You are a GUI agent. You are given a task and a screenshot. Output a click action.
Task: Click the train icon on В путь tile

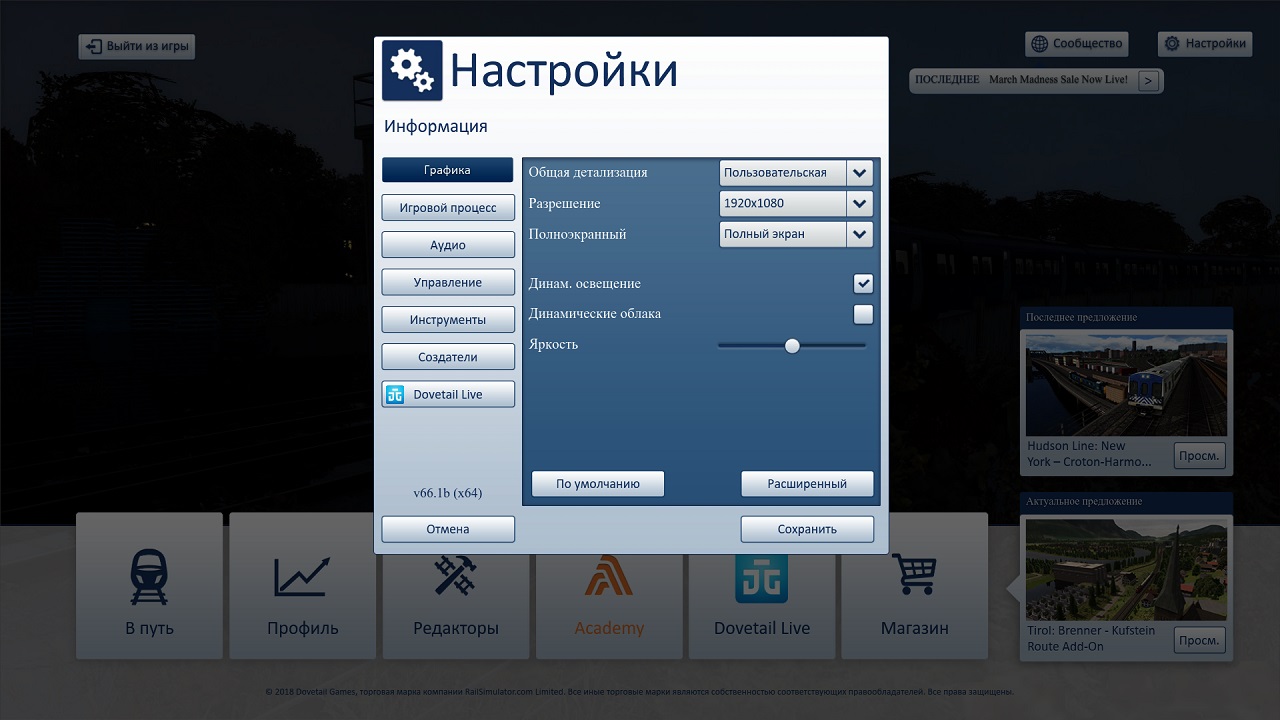coord(149,577)
